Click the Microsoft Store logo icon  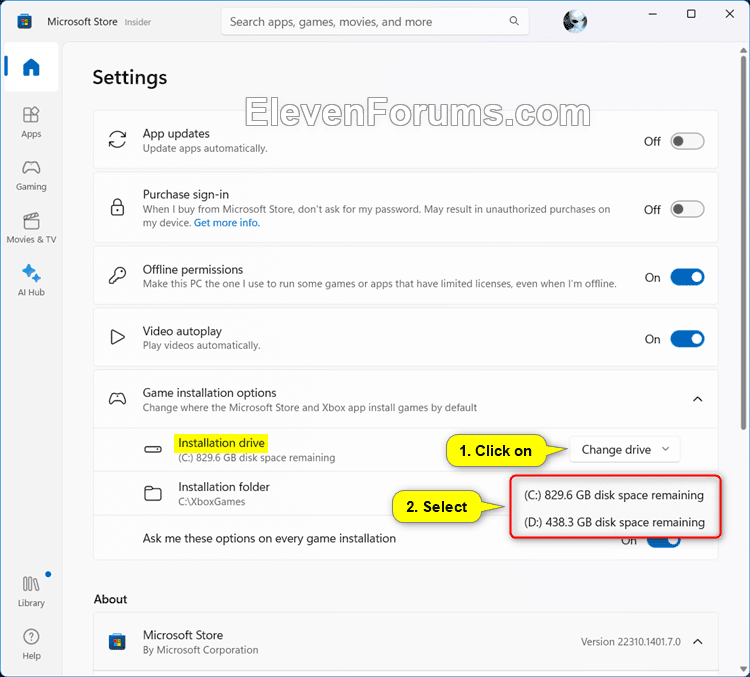point(24,22)
